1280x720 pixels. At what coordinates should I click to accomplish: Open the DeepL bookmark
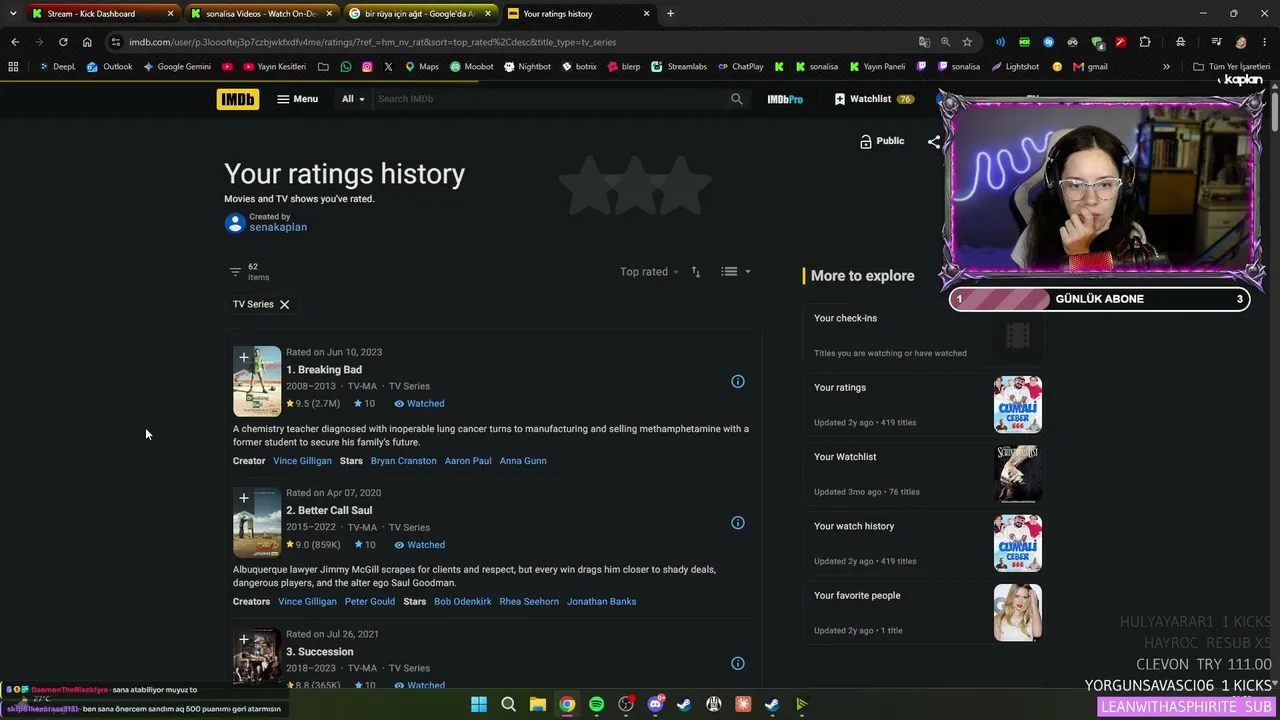(x=57, y=67)
